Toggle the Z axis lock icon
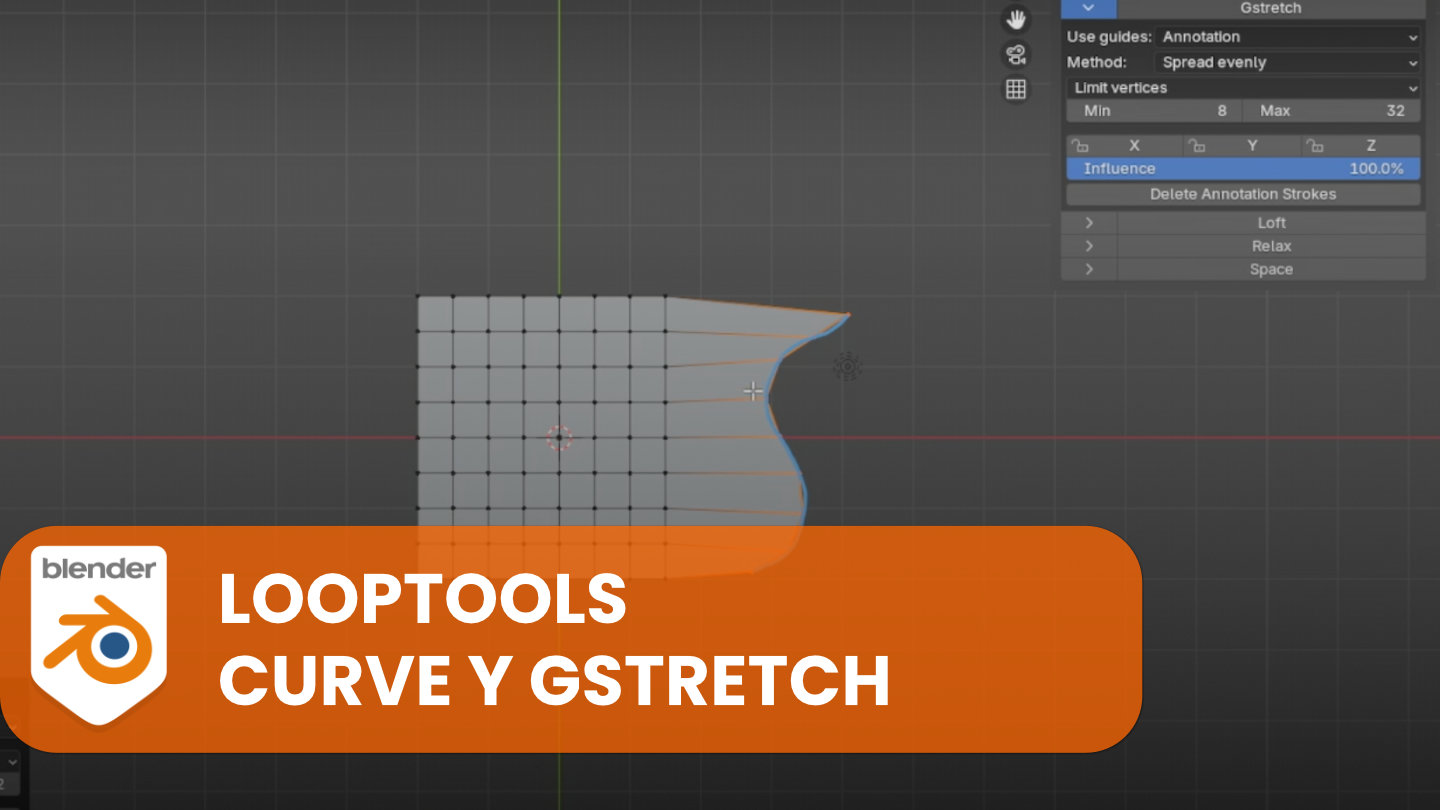The image size is (1440, 810). [x=1317, y=145]
